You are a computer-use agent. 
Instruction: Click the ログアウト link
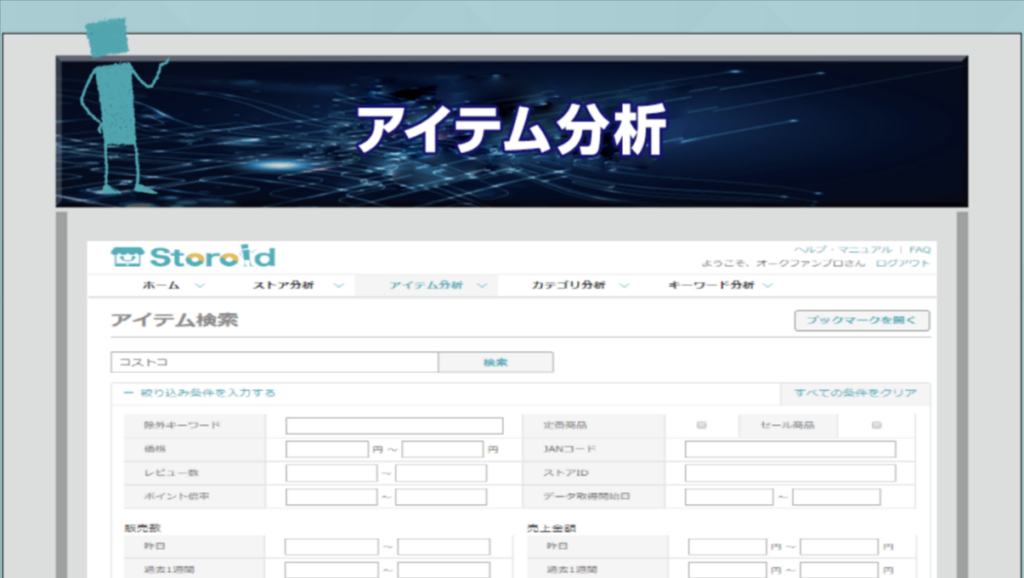903,263
